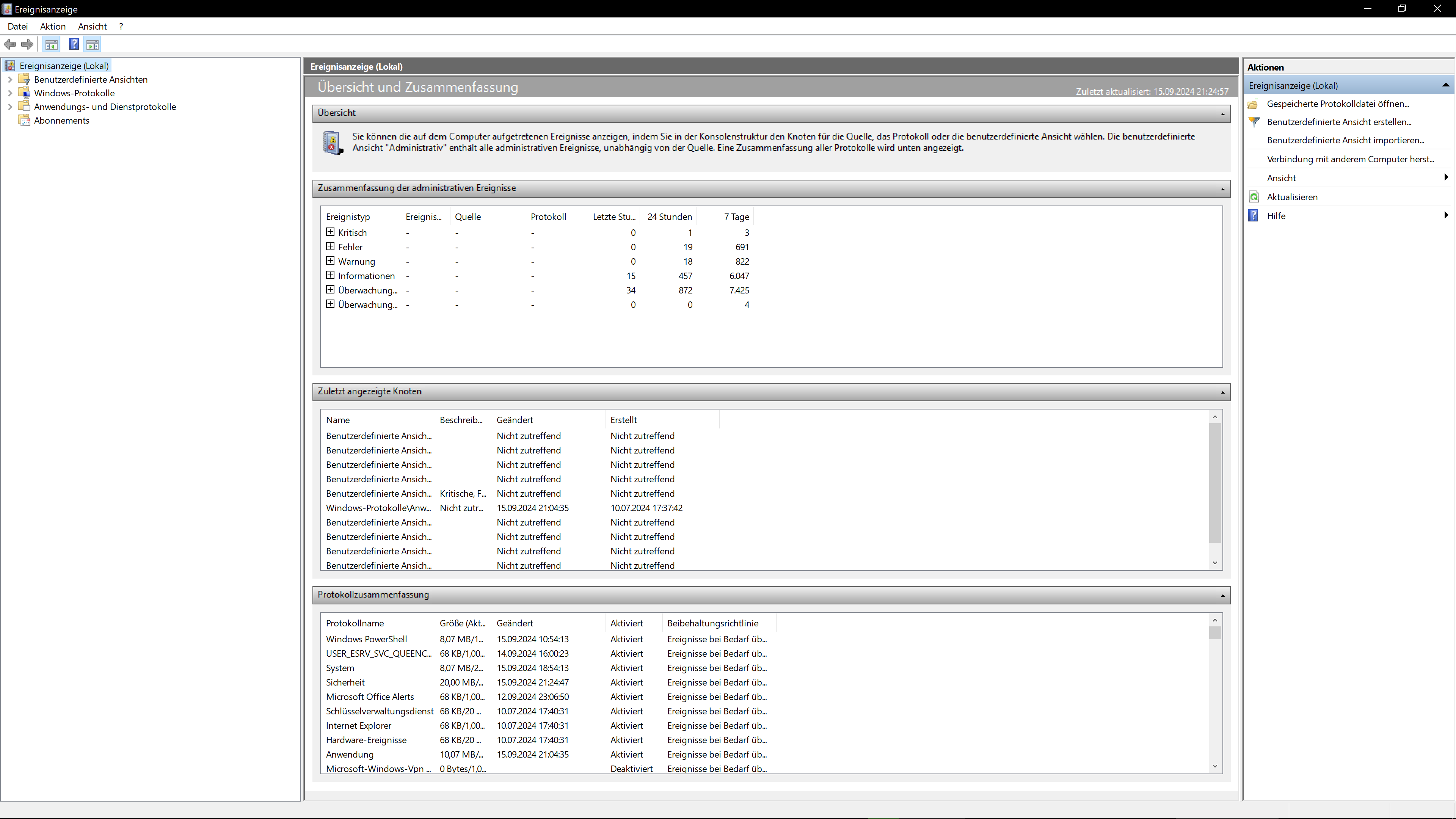
Task: Toggle console tree pane toolbar icon
Action: [52, 44]
